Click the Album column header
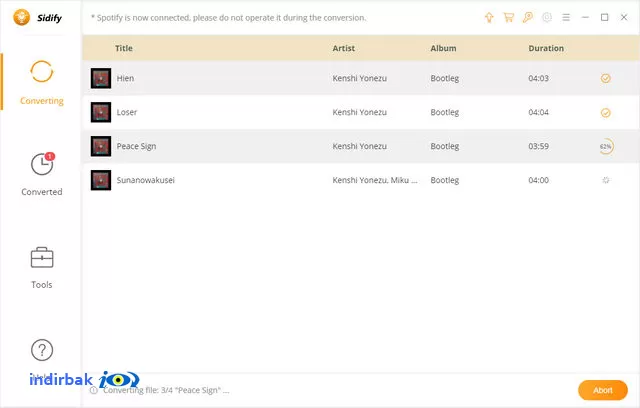Screen dimensions: 640x408 (x=443, y=48)
